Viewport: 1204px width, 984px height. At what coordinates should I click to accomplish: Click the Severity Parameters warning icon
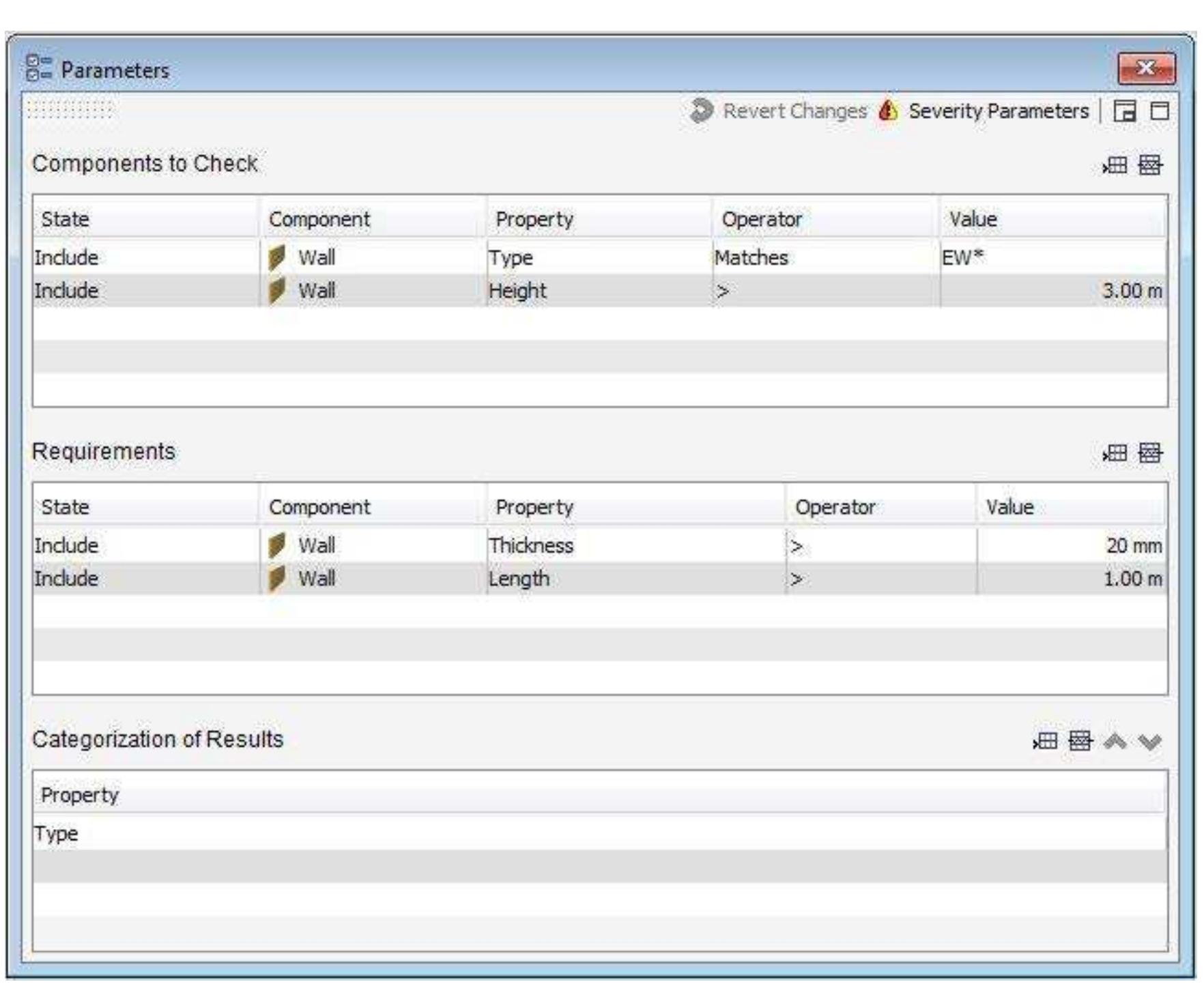[x=888, y=111]
